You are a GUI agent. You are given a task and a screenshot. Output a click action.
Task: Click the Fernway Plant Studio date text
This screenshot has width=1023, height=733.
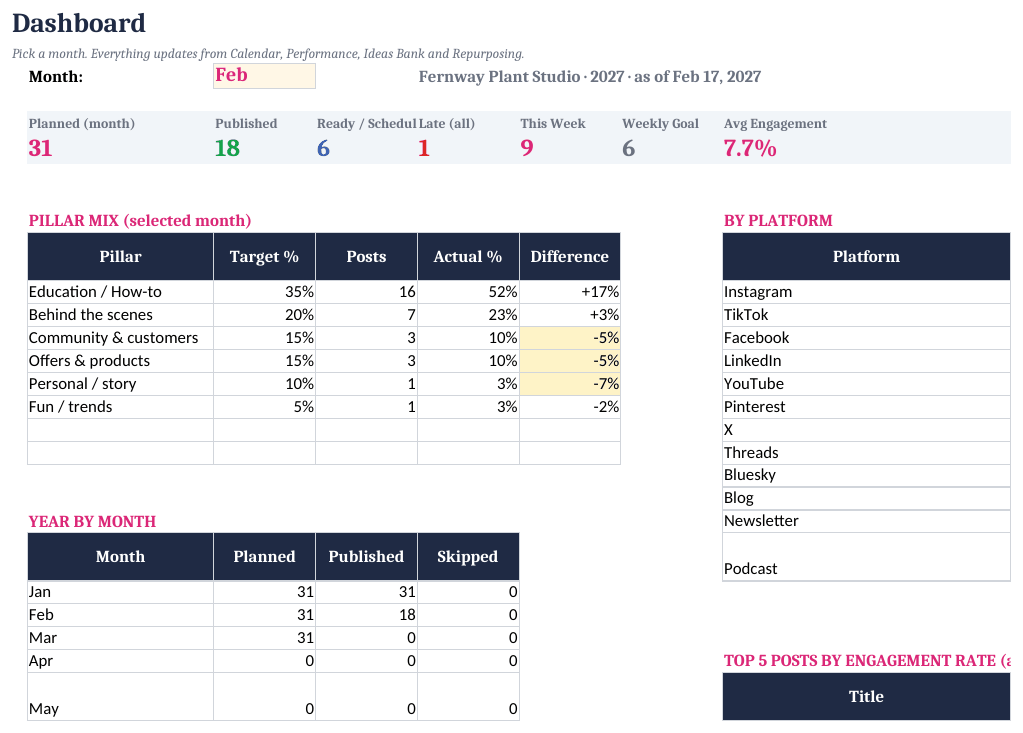(590, 77)
